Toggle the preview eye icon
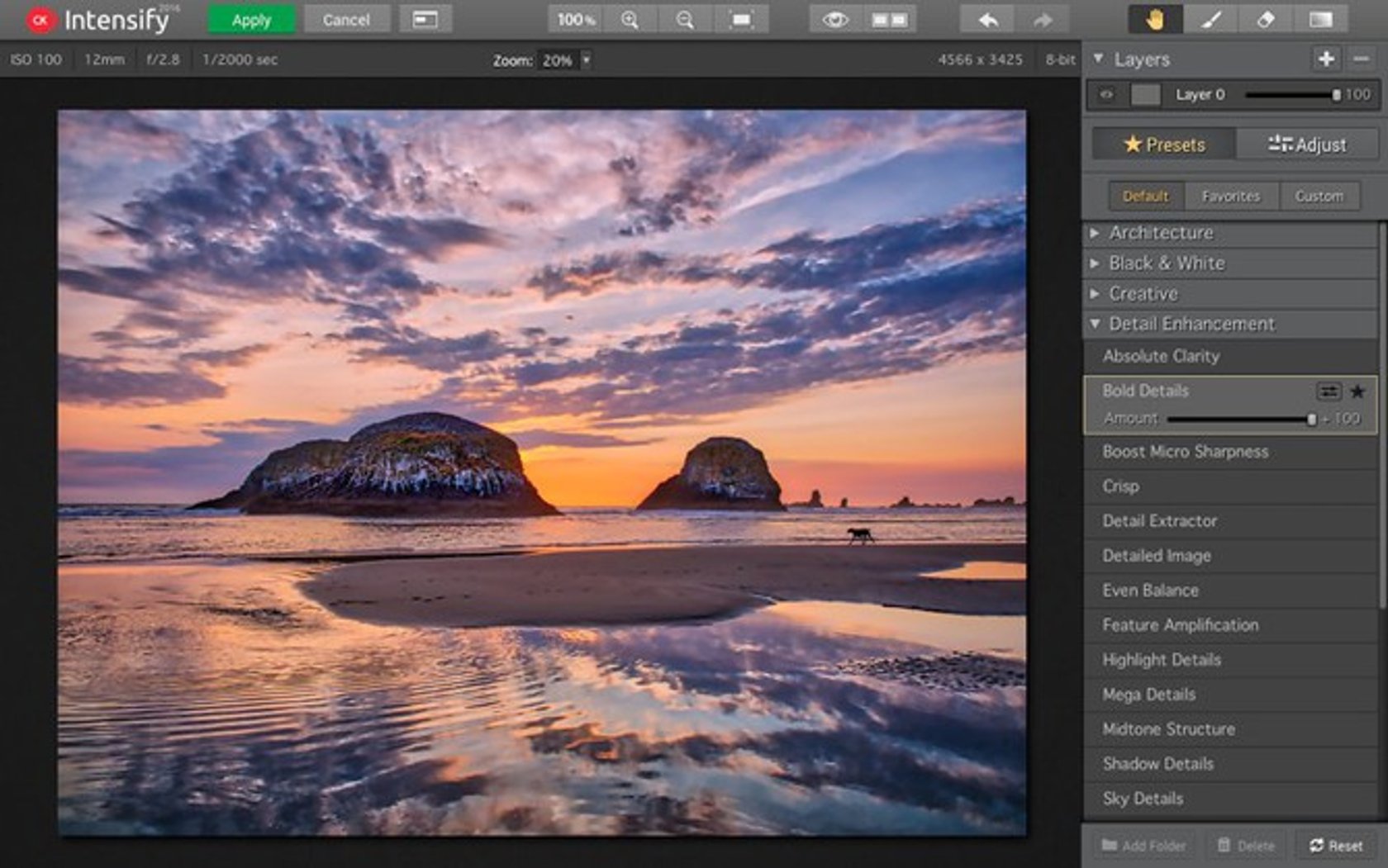Screen dimensions: 1388x868 (x=838, y=19)
